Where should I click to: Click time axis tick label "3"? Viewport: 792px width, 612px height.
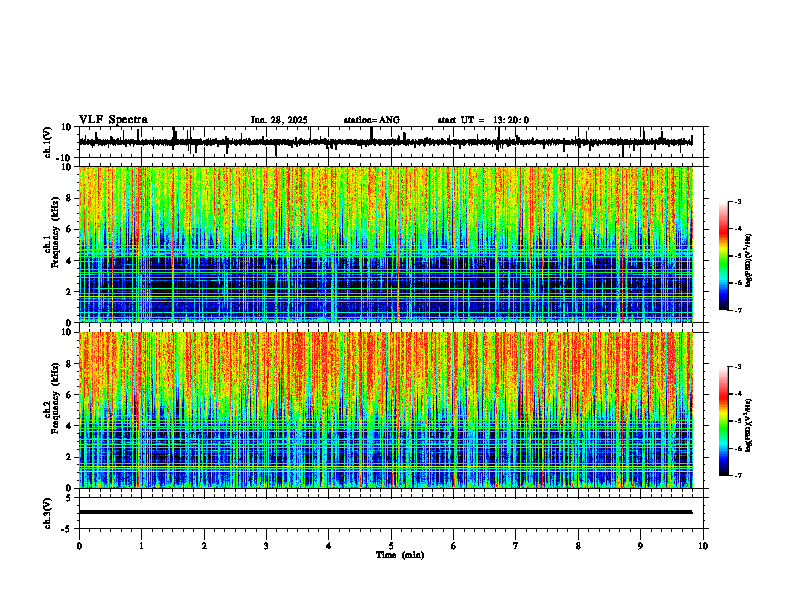coord(266,546)
